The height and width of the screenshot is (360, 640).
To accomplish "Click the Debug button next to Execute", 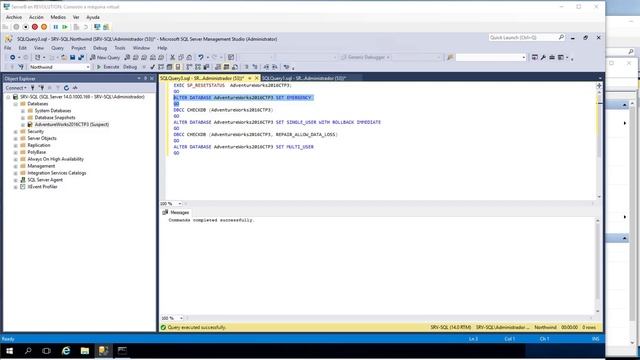I will coord(130,67).
